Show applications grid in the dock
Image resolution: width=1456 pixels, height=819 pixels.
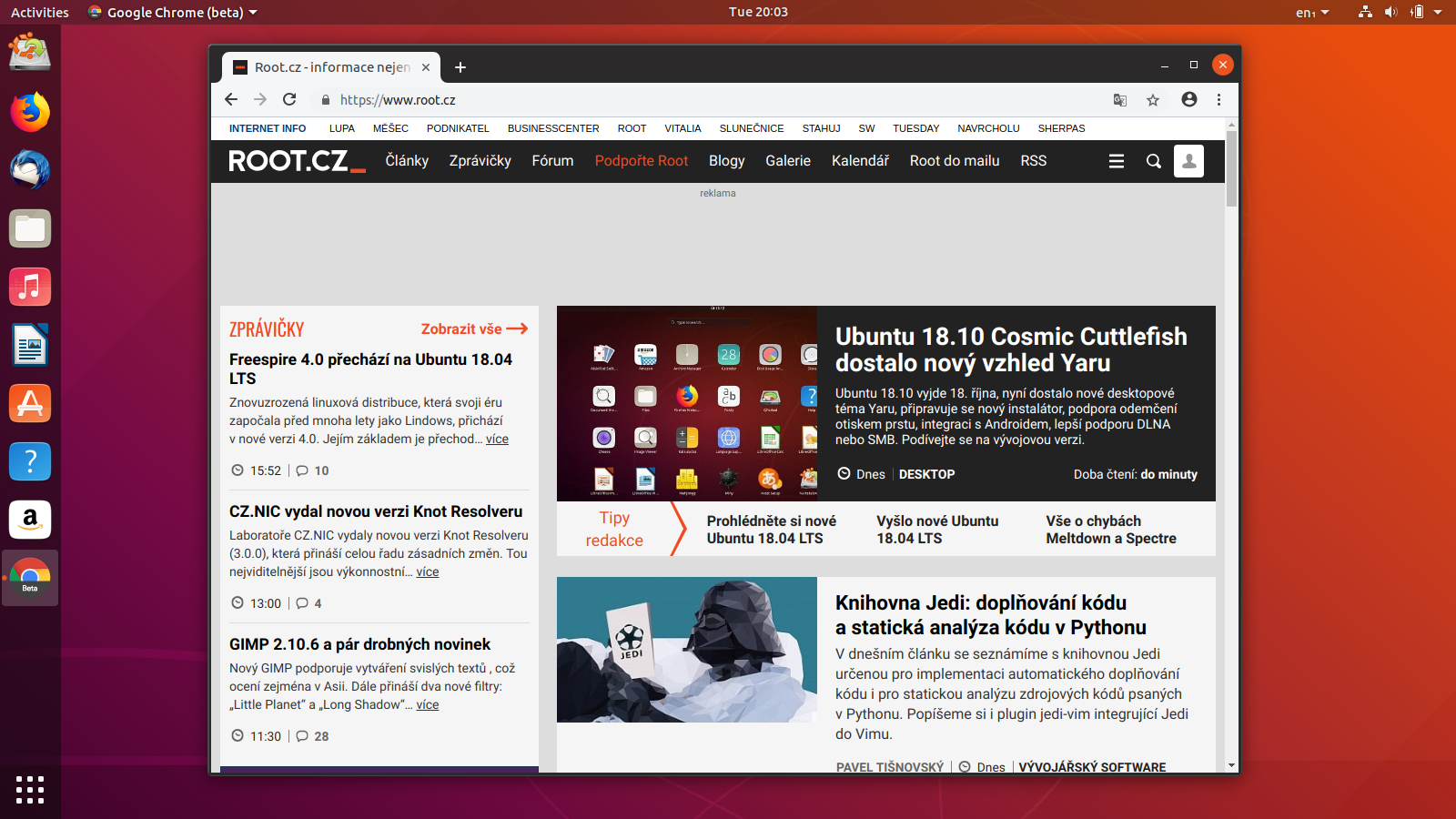30,789
